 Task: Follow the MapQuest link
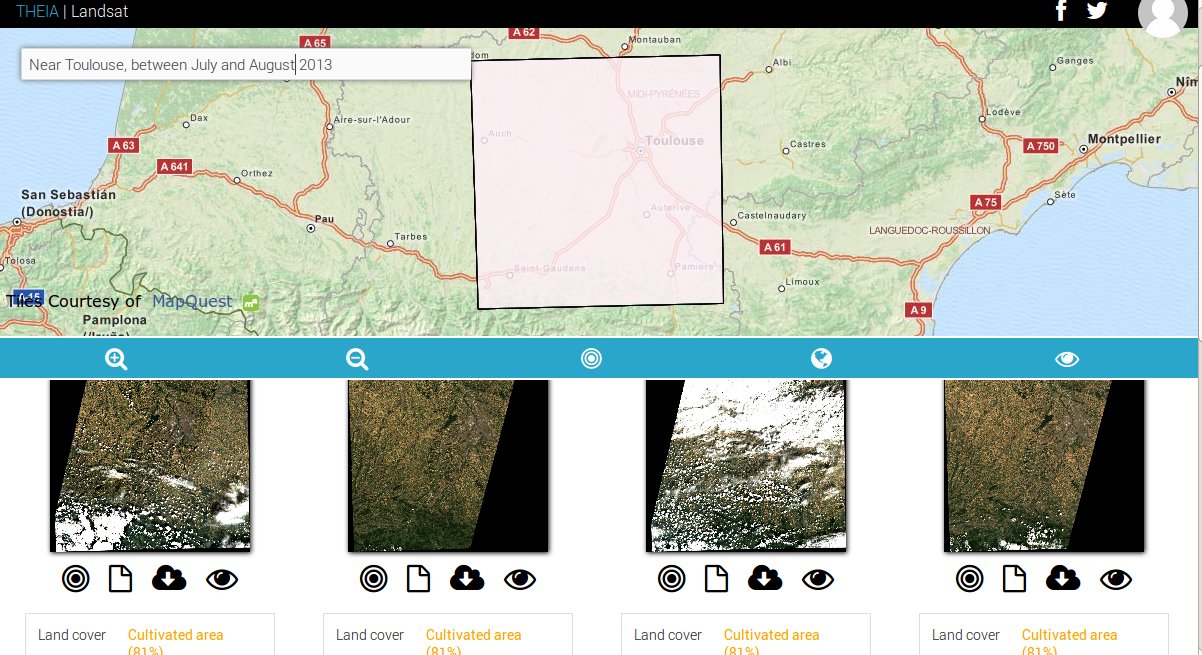pos(192,301)
